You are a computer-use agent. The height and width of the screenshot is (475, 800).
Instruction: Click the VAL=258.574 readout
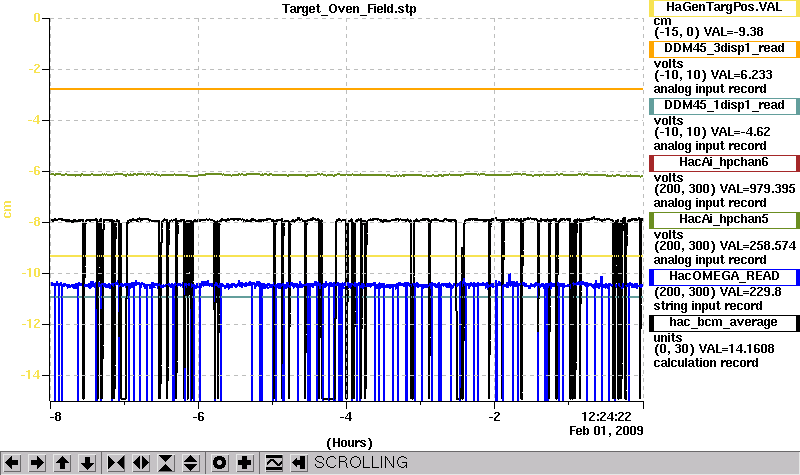[x=757, y=246]
